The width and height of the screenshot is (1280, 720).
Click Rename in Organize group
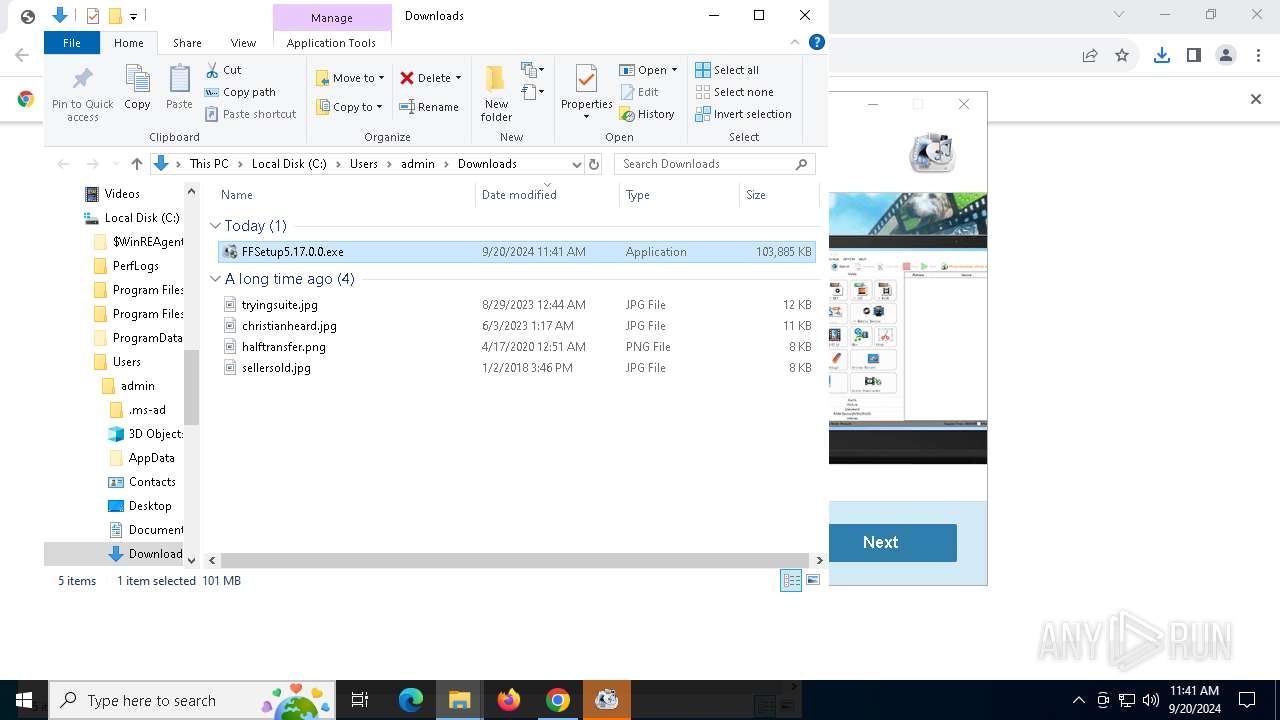pos(429,107)
